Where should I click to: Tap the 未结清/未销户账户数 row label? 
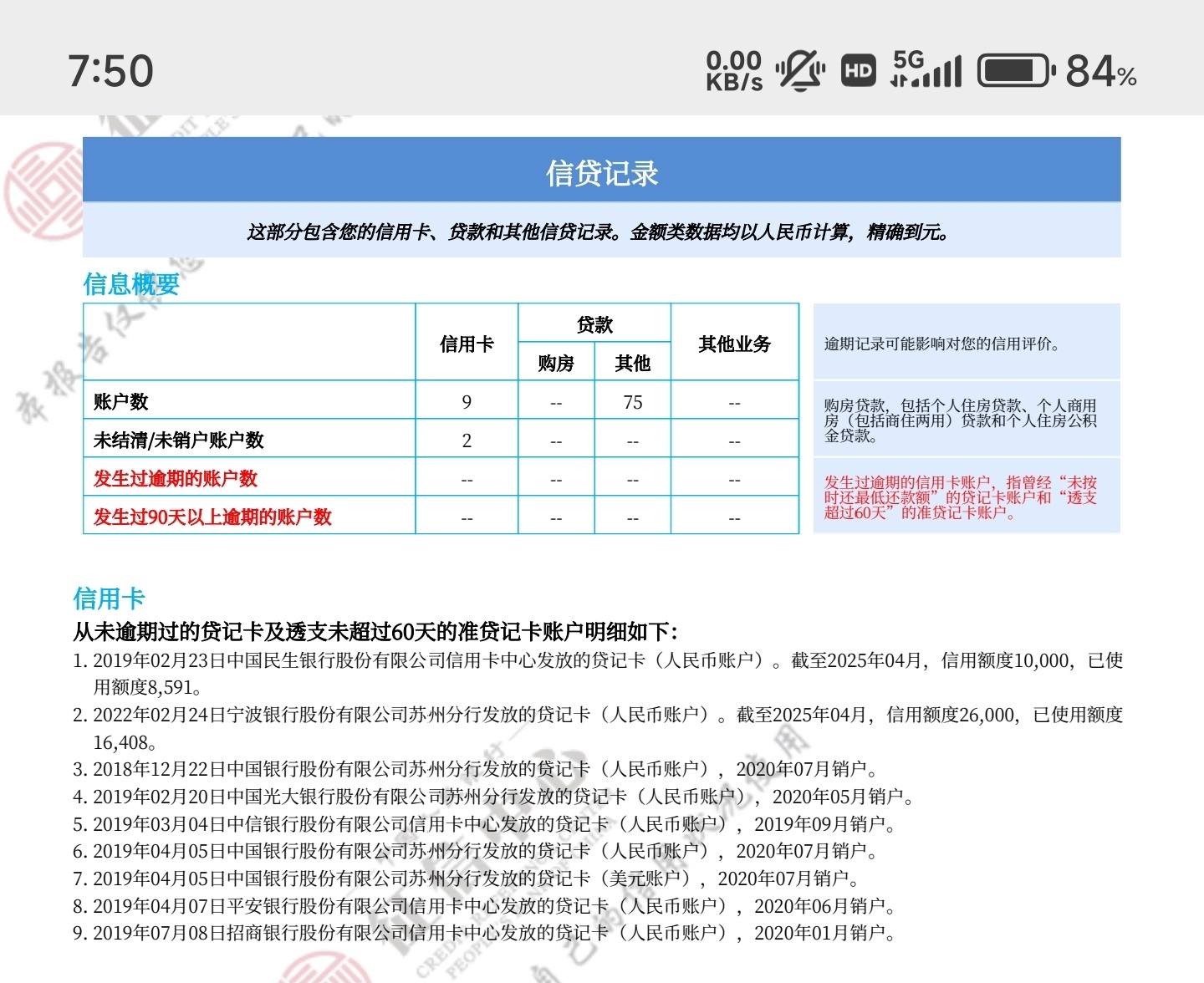tap(179, 440)
